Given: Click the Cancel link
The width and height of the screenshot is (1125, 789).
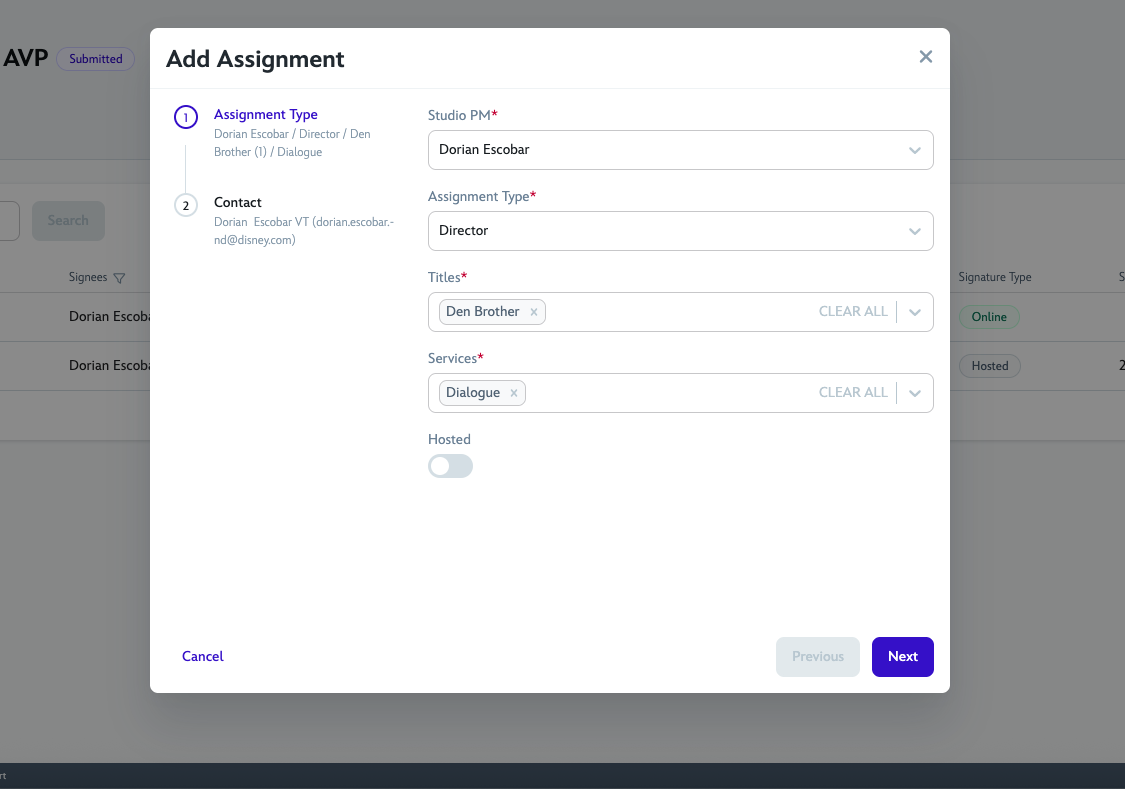Looking at the screenshot, I should pyautogui.click(x=202, y=656).
